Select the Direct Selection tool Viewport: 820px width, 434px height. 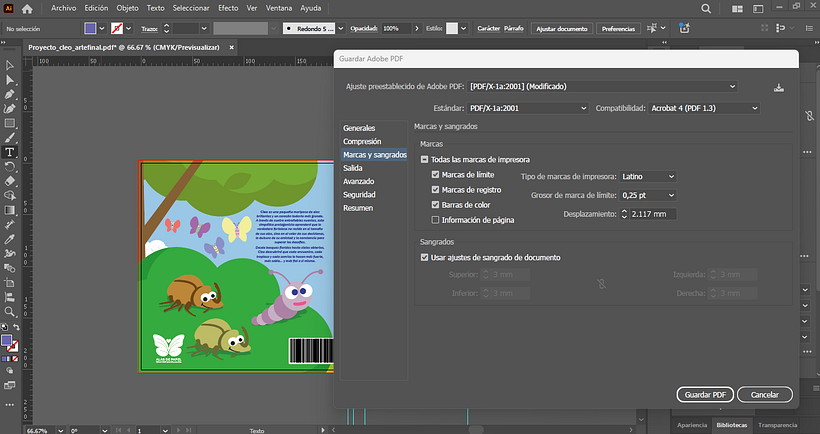tap(9, 80)
